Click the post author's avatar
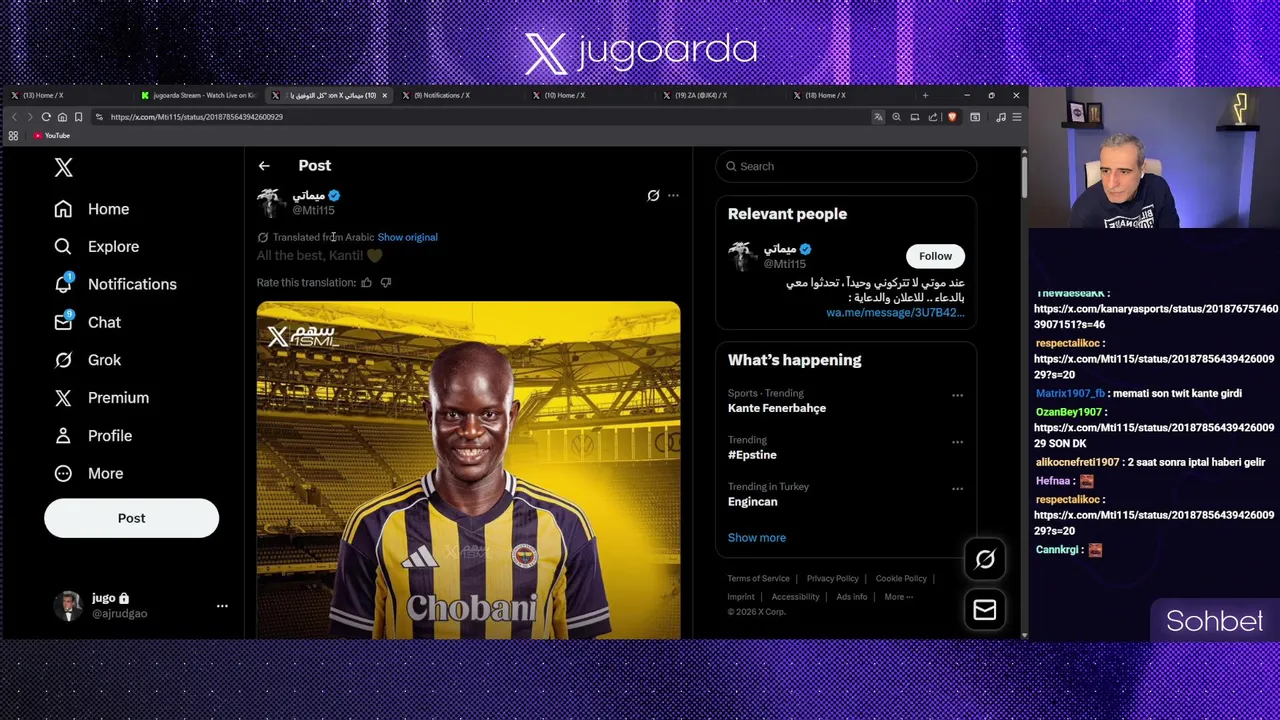Viewport: 1280px width, 720px height. tap(271, 202)
